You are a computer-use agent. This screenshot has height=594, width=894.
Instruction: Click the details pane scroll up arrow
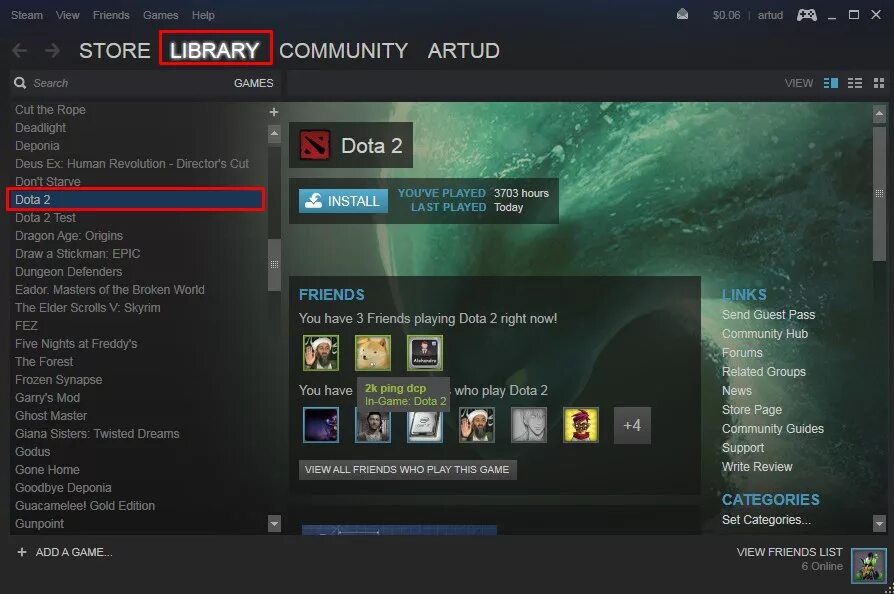pyautogui.click(x=879, y=115)
